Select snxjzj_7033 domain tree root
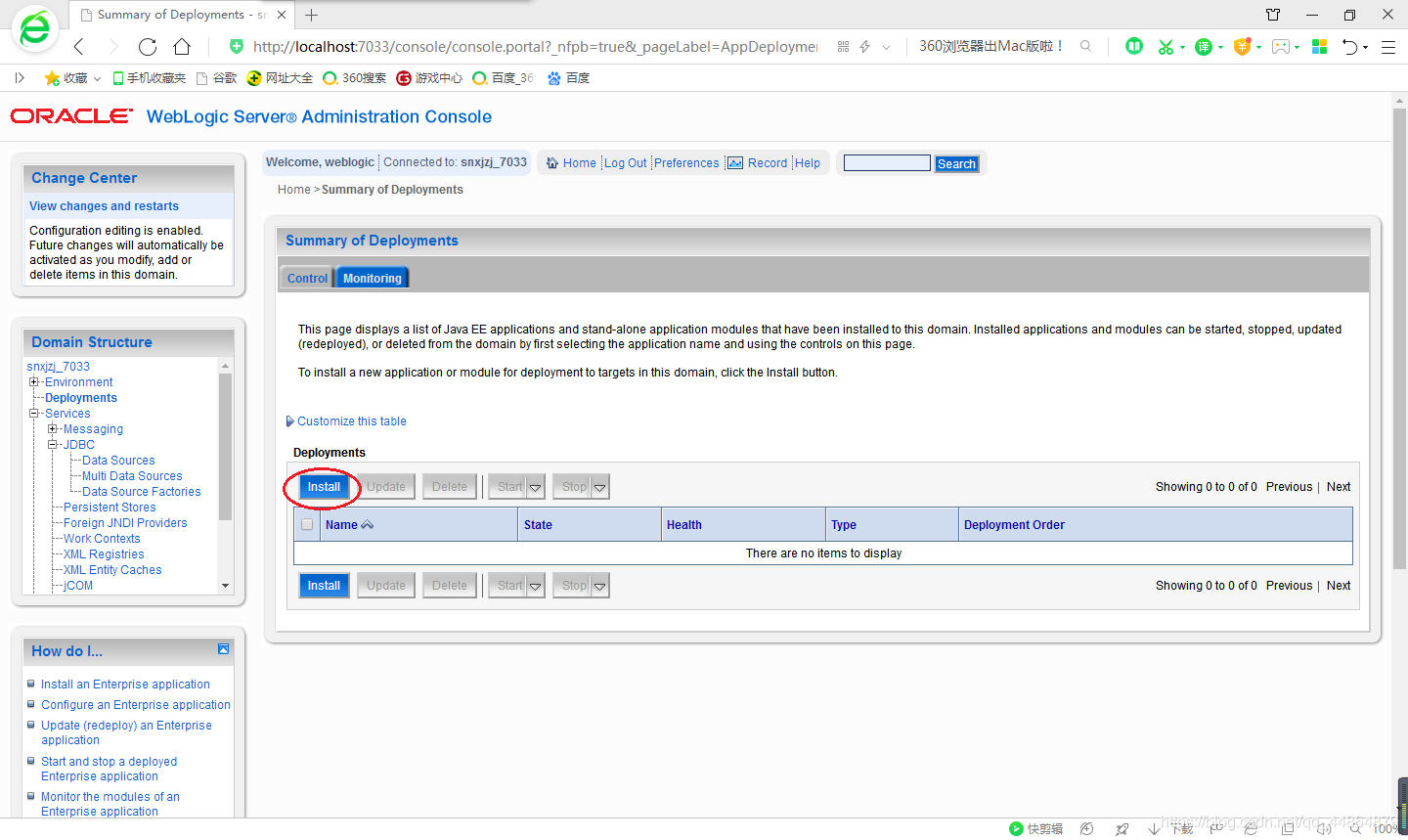The height and width of the screenshot is (840, 1408). [58, 367]
